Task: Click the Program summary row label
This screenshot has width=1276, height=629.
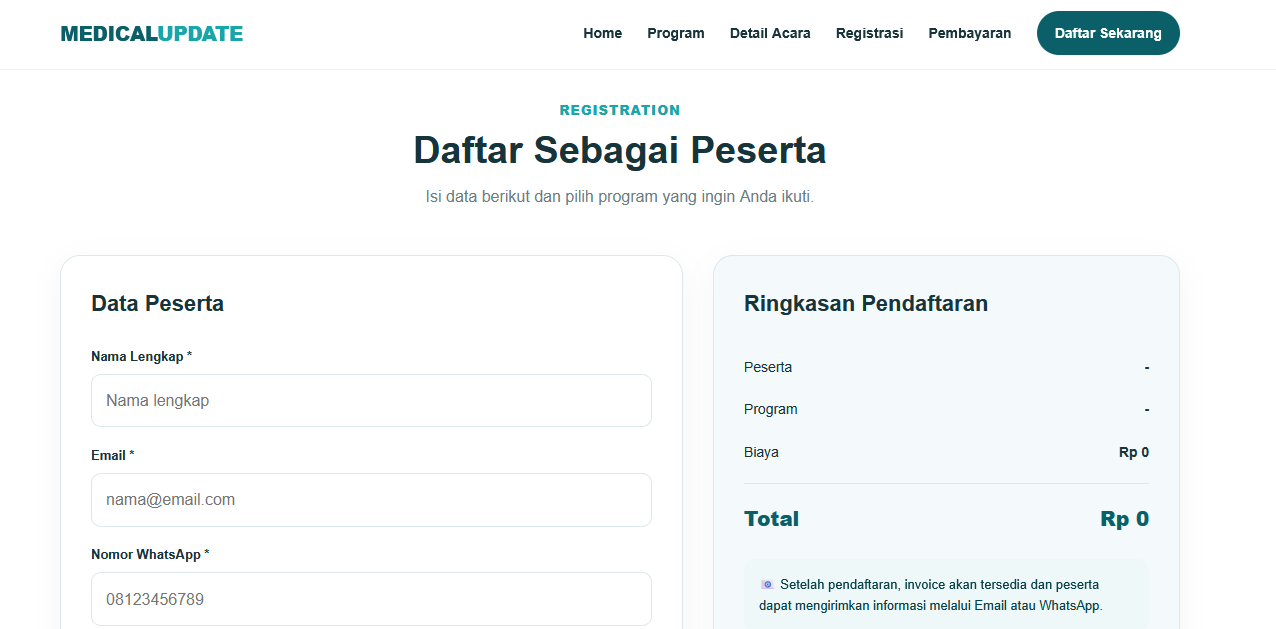Action: pos(771,409)
